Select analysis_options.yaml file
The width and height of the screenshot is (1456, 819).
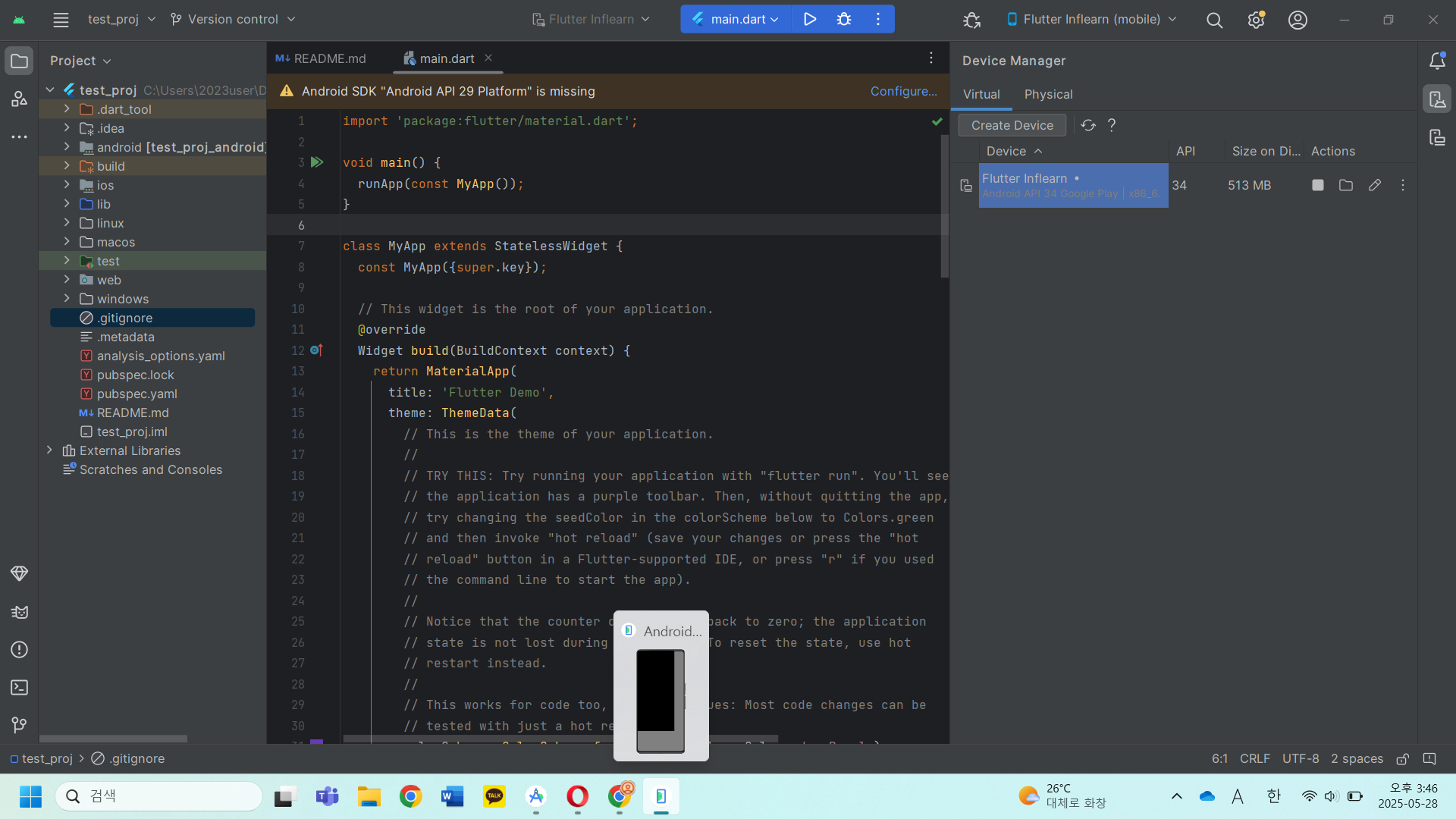[x=160, y=356]
